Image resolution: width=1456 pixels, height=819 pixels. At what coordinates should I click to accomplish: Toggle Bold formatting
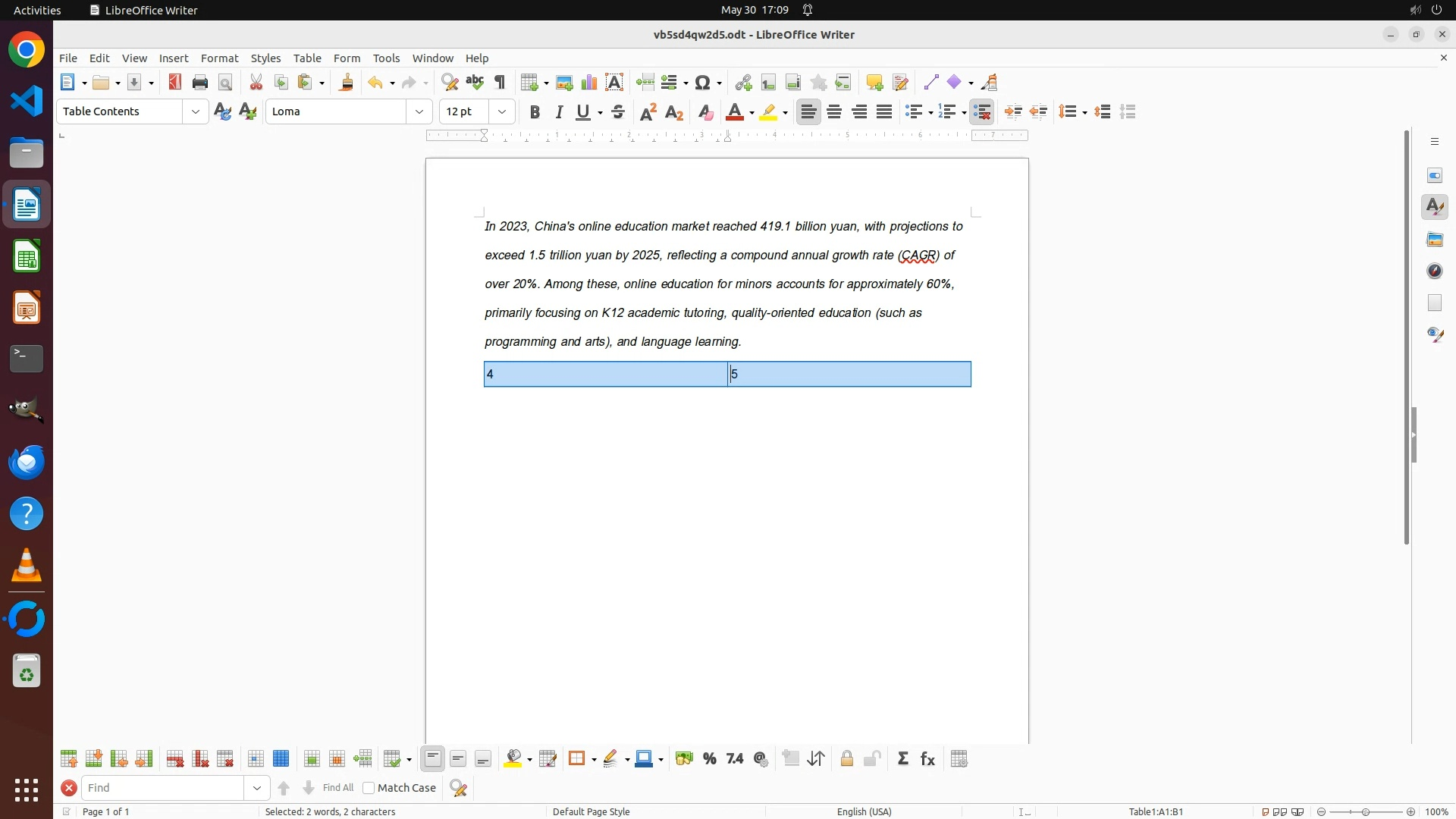(535, 112)
